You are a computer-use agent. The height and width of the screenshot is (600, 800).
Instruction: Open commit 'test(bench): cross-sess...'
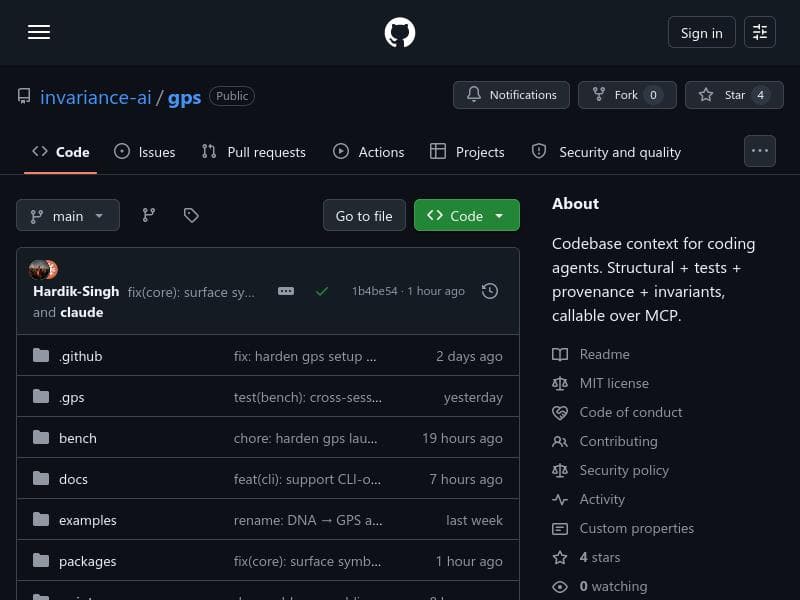point(308,397)
